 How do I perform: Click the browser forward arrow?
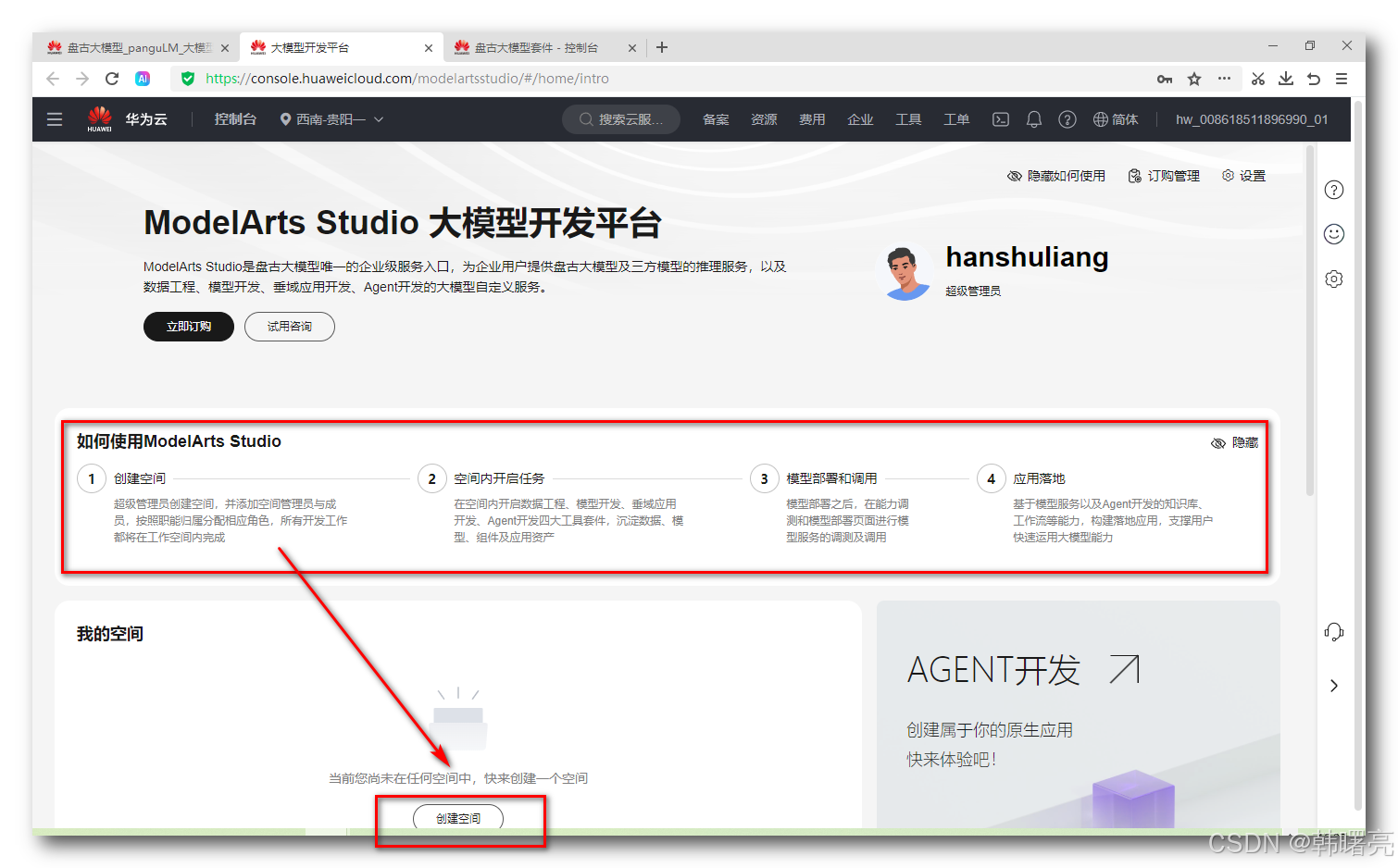tap(82, 79)
